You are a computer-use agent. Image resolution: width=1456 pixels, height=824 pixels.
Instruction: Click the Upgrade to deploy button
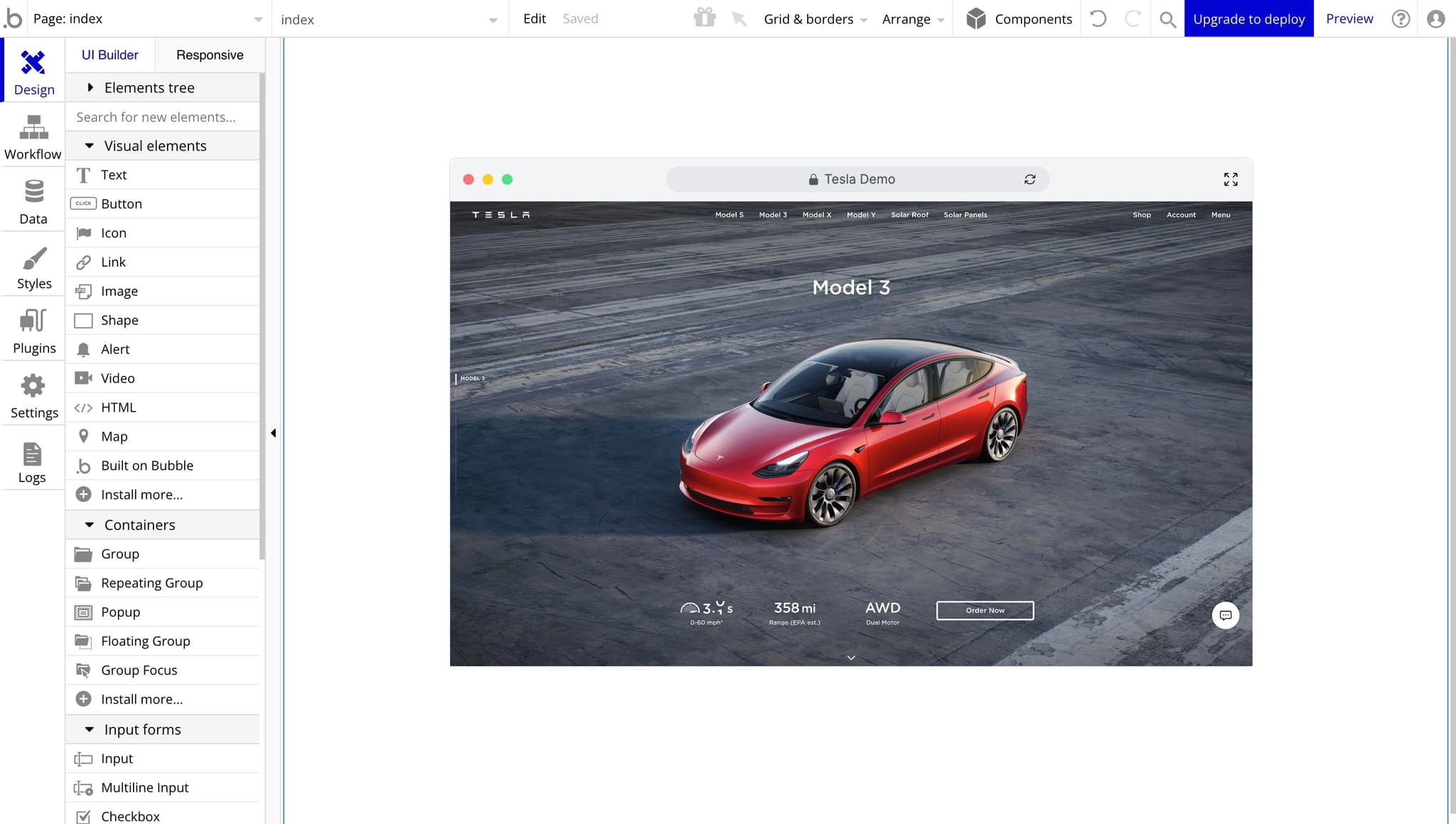point(1248,18)
